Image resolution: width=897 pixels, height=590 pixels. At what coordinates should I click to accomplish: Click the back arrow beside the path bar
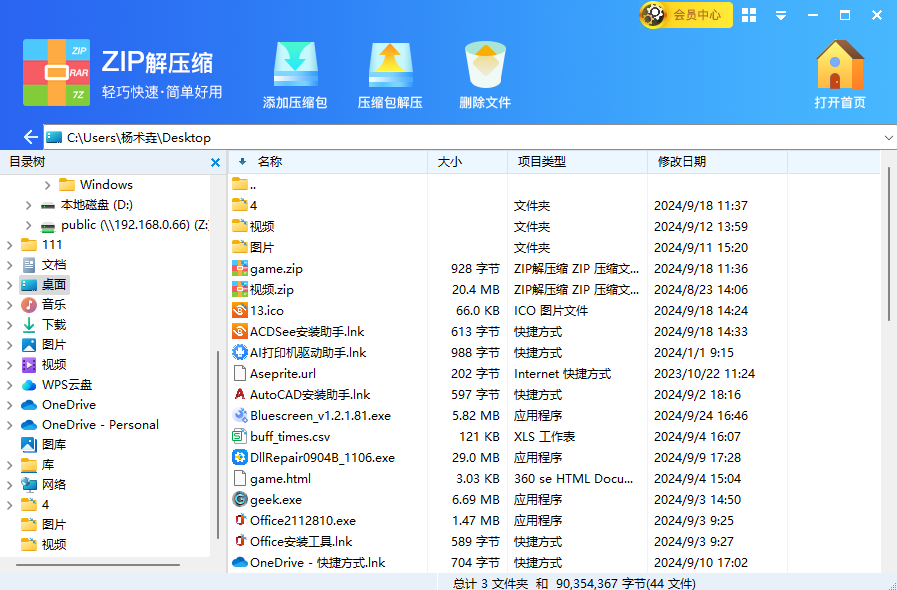coord(30,137)
